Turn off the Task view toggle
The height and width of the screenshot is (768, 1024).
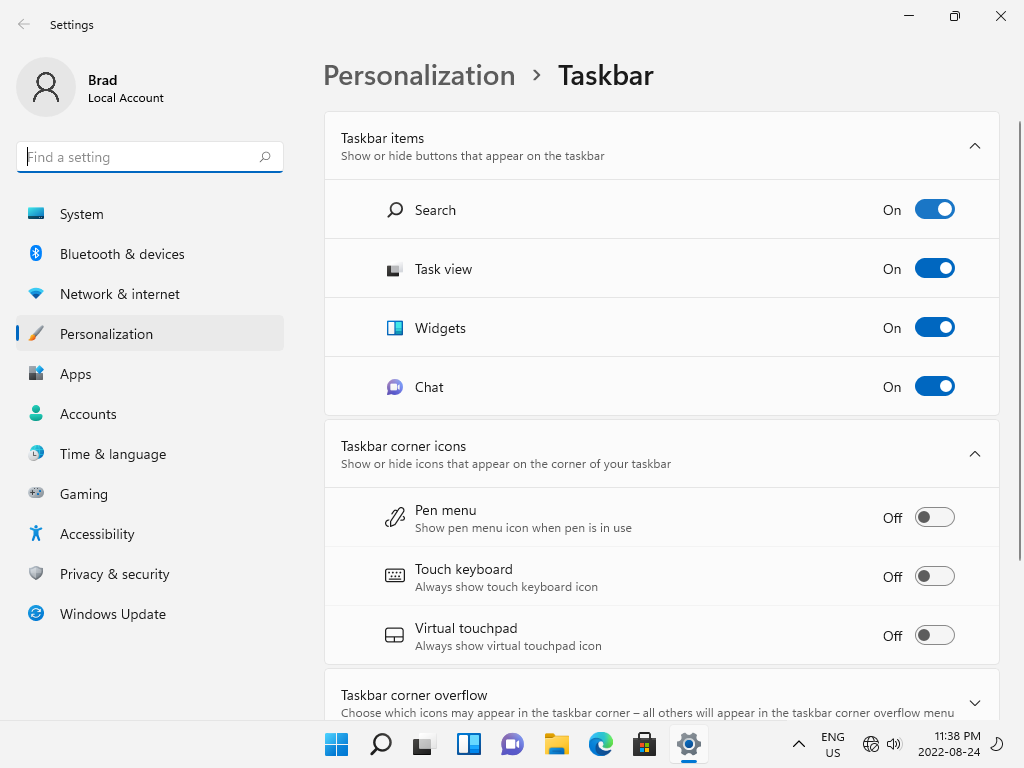pos(934,268)
